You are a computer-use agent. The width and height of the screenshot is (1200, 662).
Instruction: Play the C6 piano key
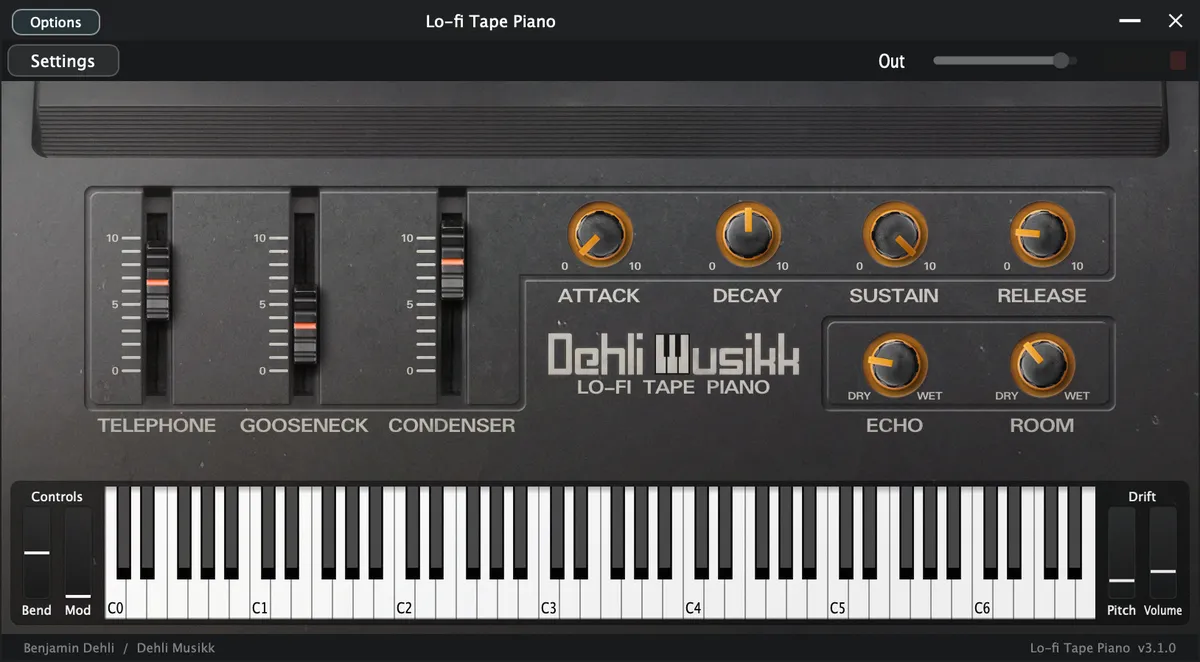point(983,600)
